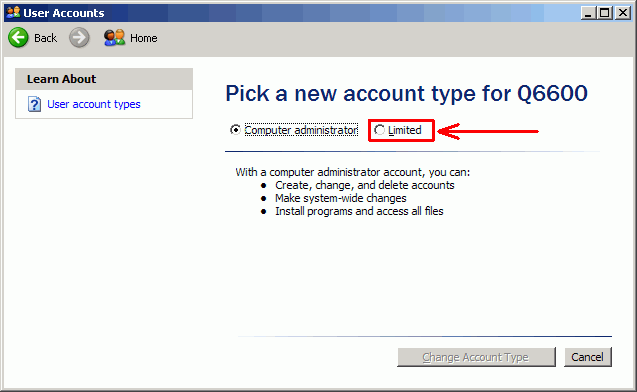637x392 pixels.
Task: Click text 'Install programs and access all files'
Action: pyautogui.click(x=360, y=211)
